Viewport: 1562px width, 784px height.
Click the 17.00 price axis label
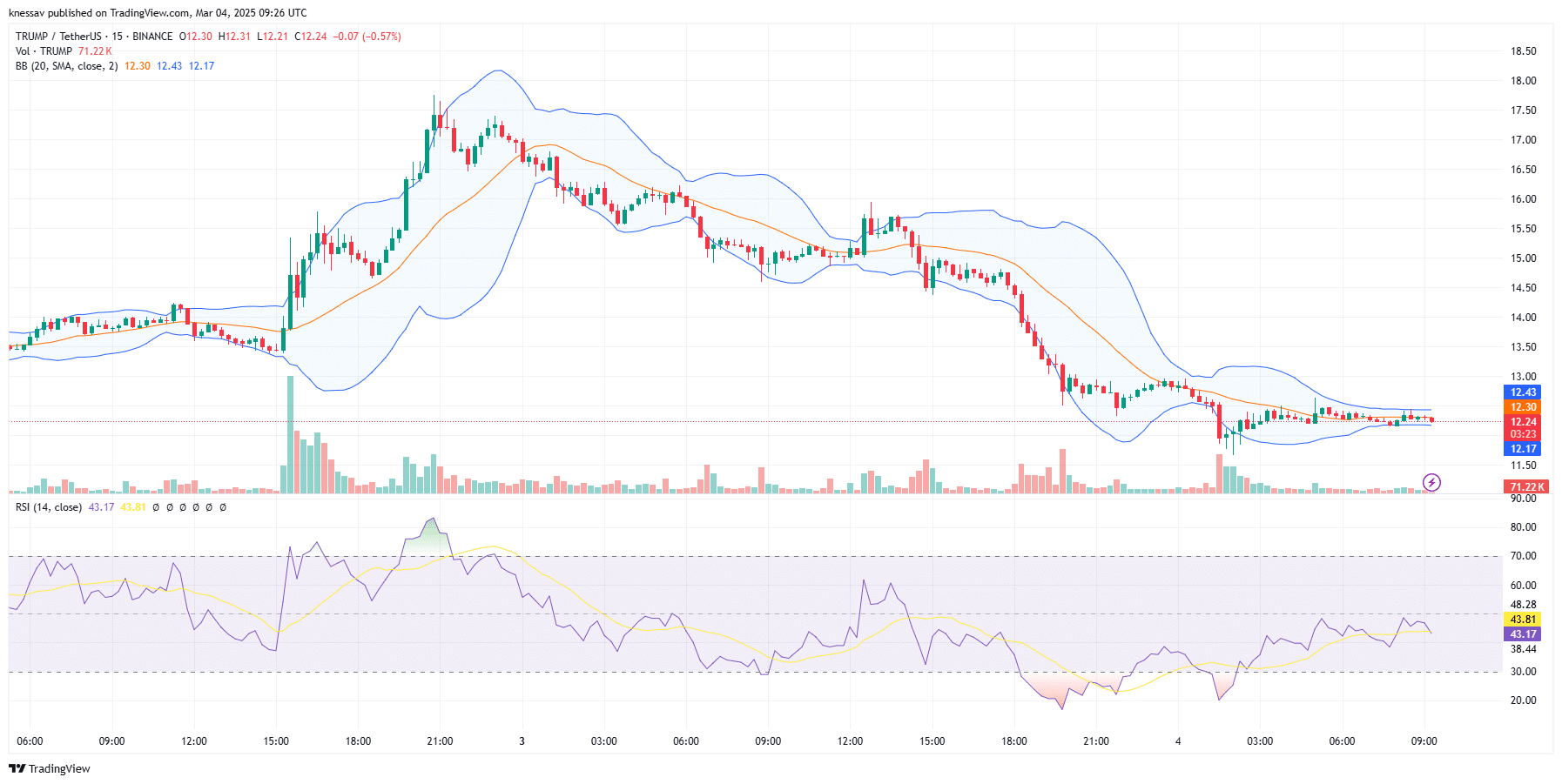1523,140
